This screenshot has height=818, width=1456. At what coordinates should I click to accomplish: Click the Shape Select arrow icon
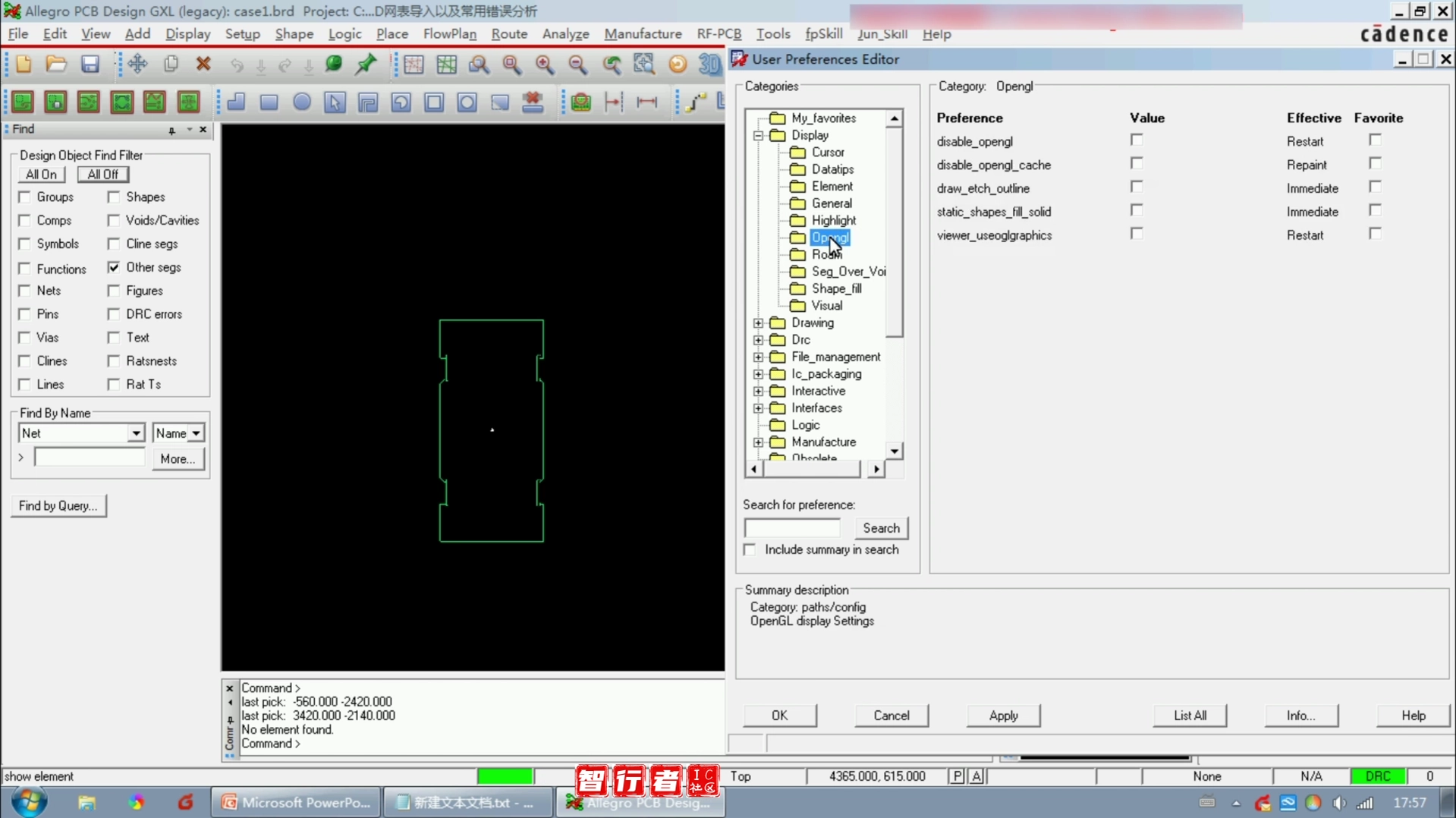click(335, 102)
